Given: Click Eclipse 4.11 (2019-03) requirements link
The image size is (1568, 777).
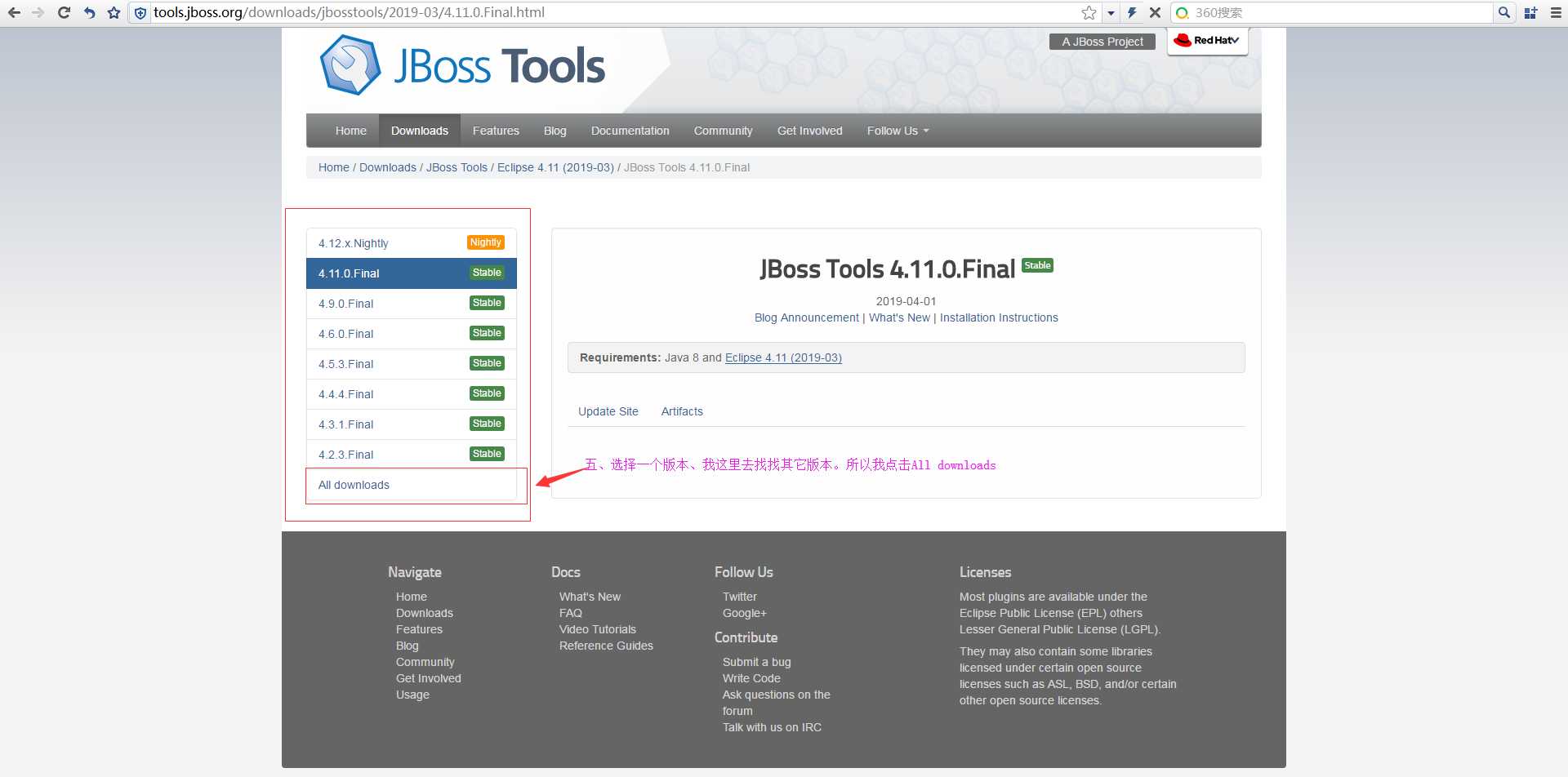Looking at the screenshot, I should [783, 357].
